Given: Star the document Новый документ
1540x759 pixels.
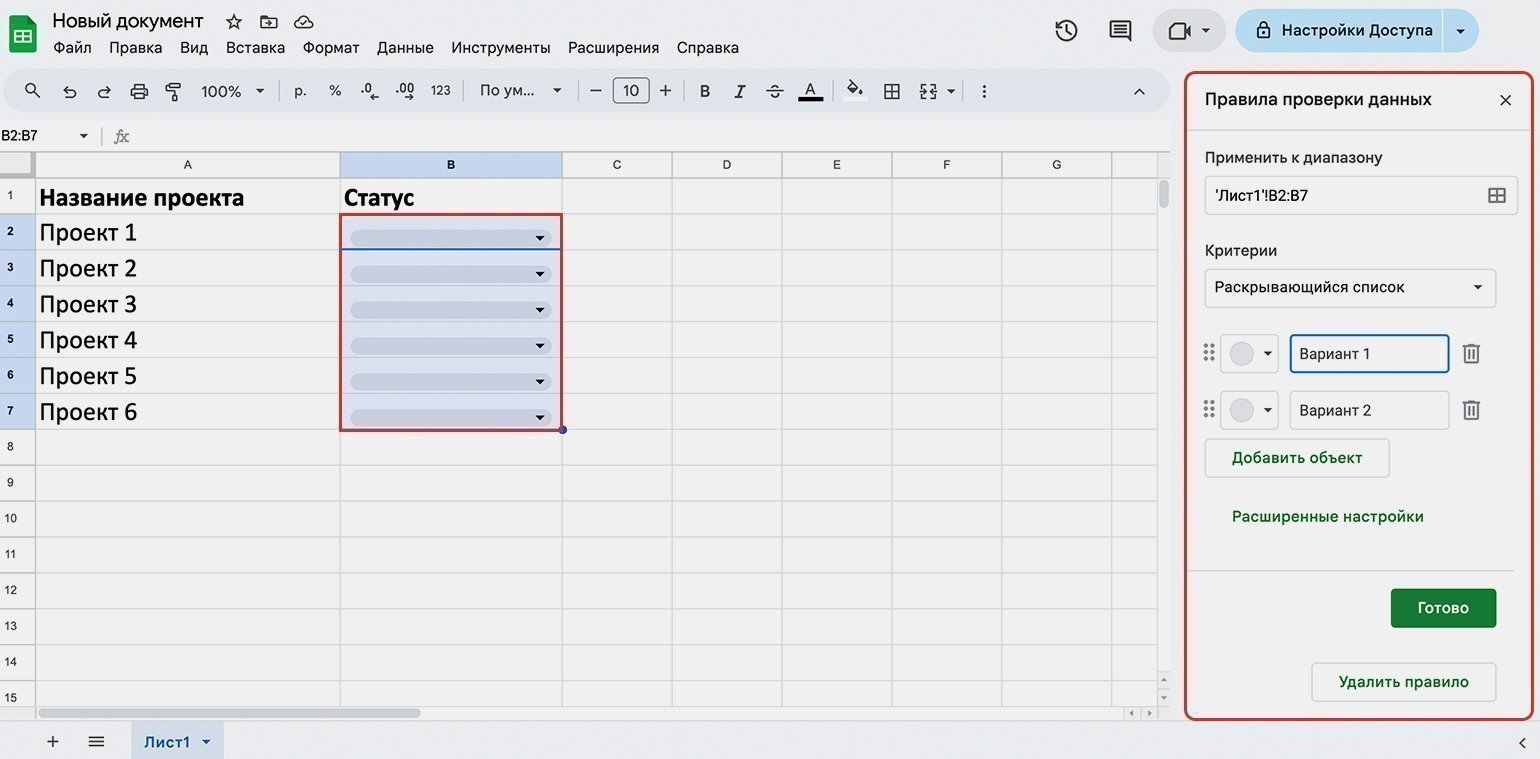Looking at the screenshot, I should pyautogui.click(x=234, y=21).
